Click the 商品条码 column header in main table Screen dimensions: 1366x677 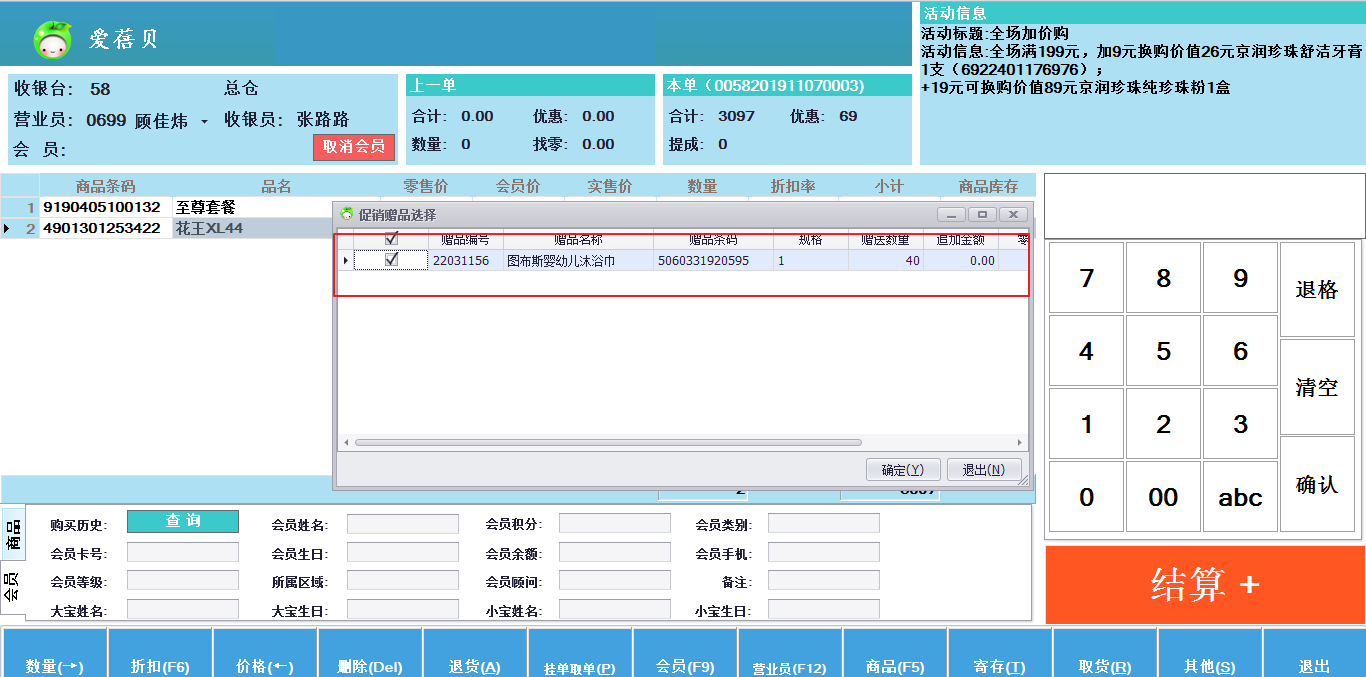click(105, 186)
